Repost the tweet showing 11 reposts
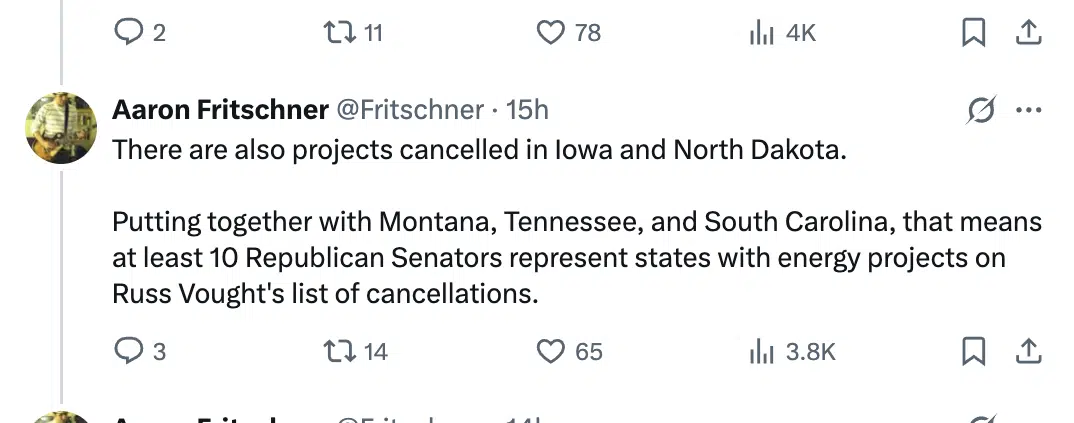The width and height of the screenshot is (1074, 423). pyautogui.click(x=337, y=33)
